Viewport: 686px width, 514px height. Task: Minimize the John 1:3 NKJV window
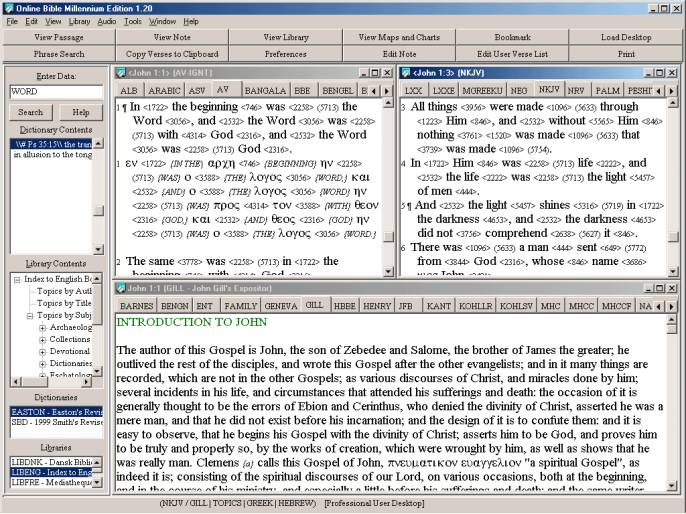coord(648,73)
